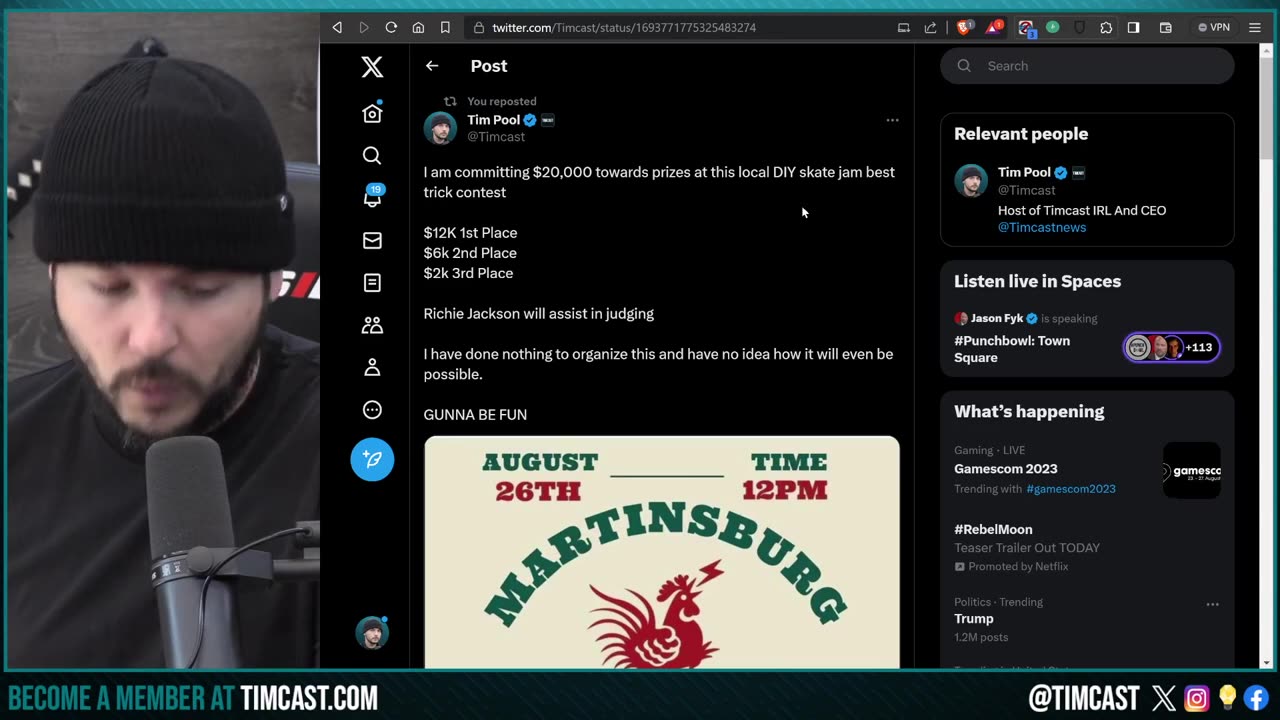Open Notifications bell with 19 badge

[x=372, y=197]
